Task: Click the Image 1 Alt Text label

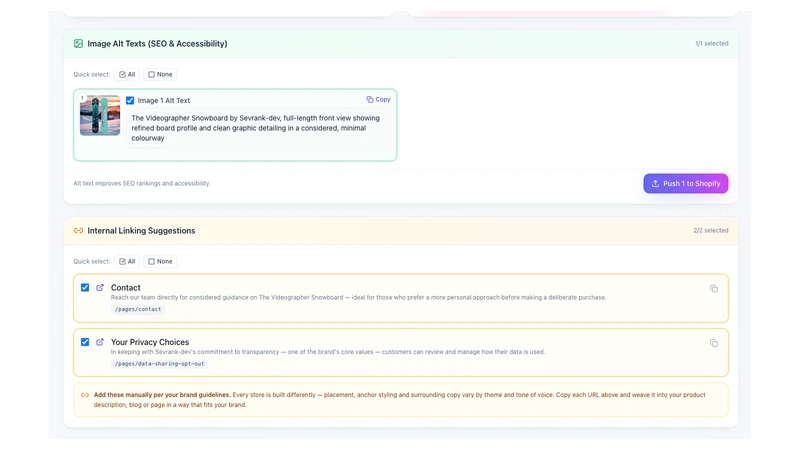Action: pos(164,101)
